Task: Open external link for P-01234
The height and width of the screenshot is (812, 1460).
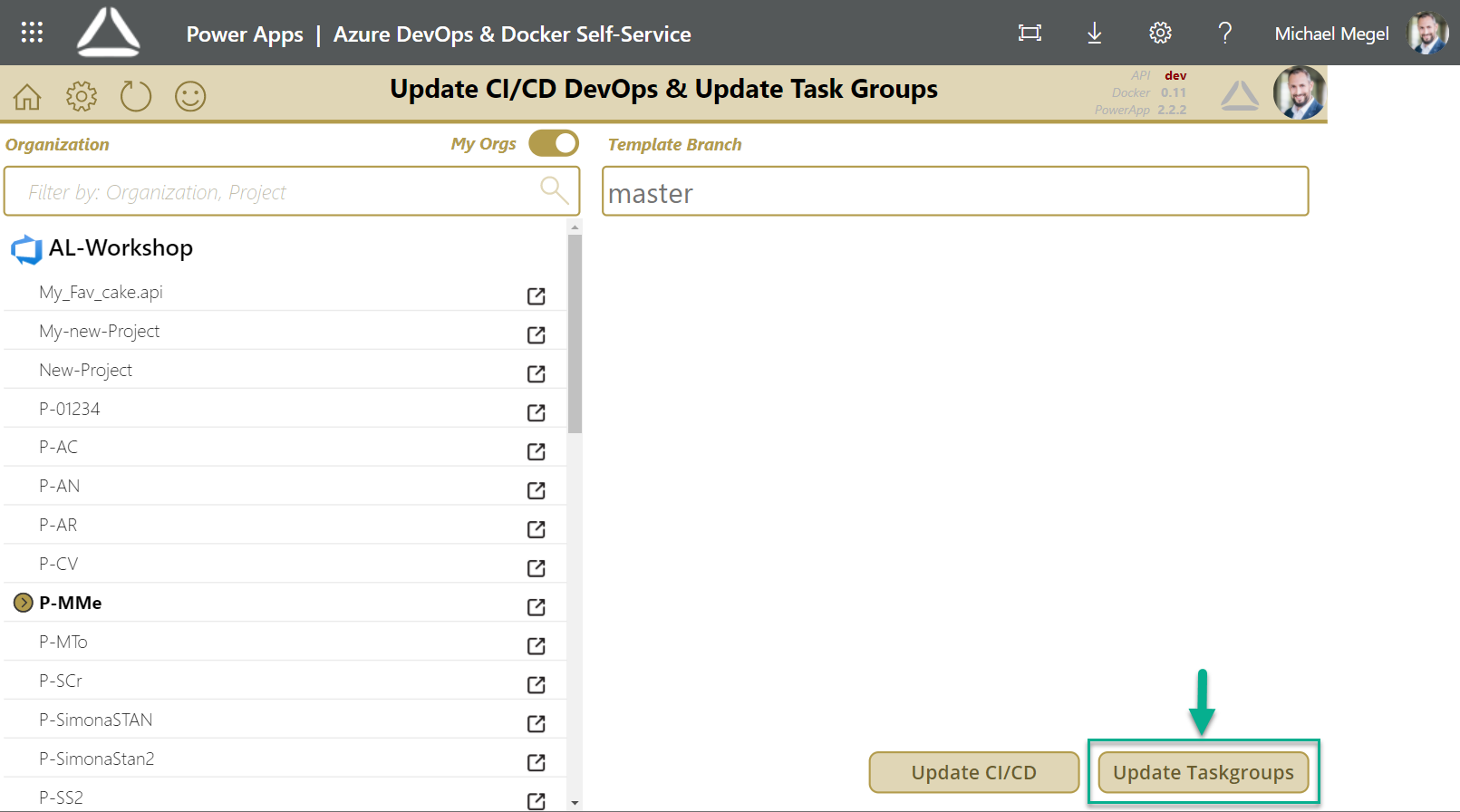Action: 537,412
